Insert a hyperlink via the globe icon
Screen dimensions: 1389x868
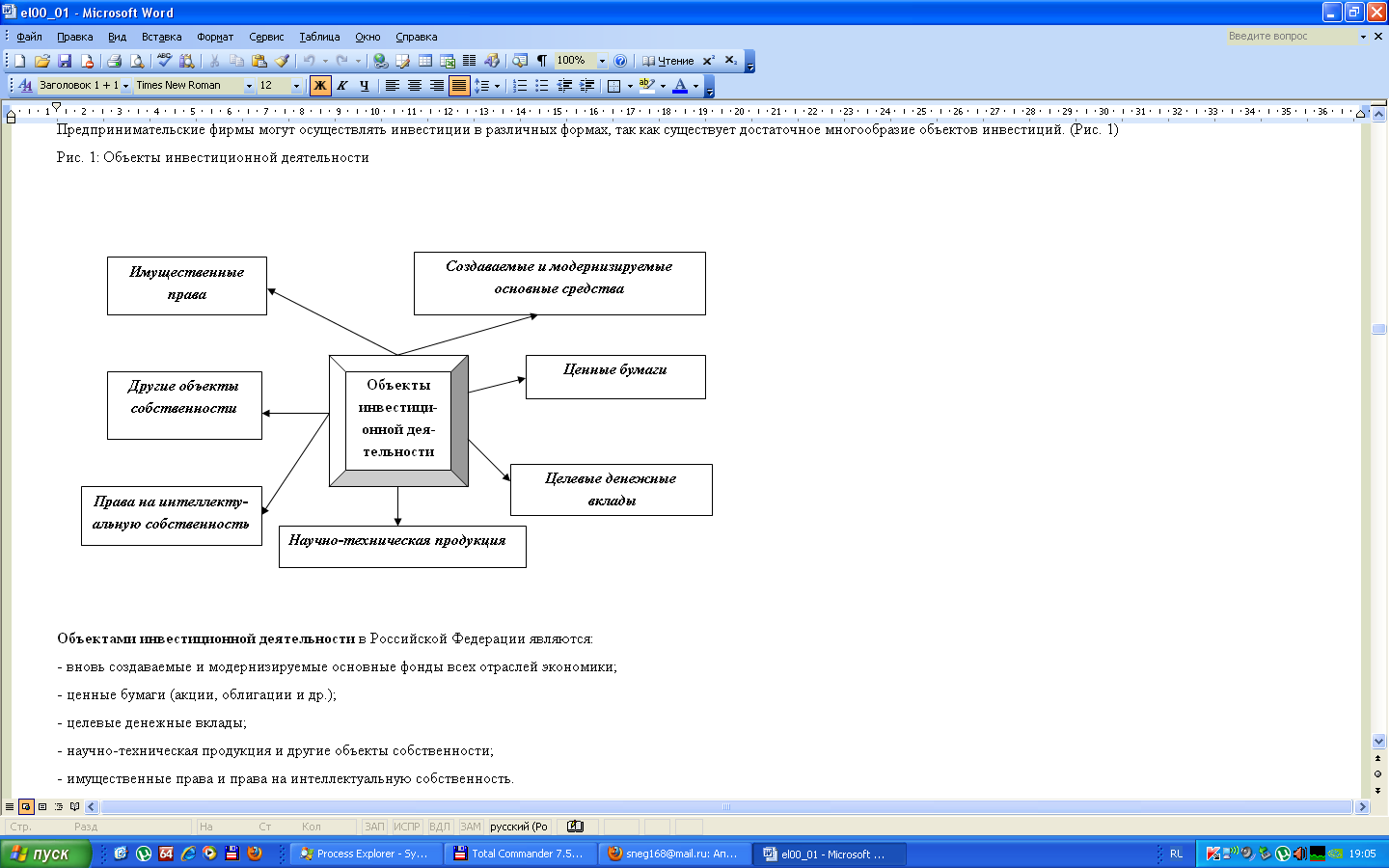[x=380, y=61]
